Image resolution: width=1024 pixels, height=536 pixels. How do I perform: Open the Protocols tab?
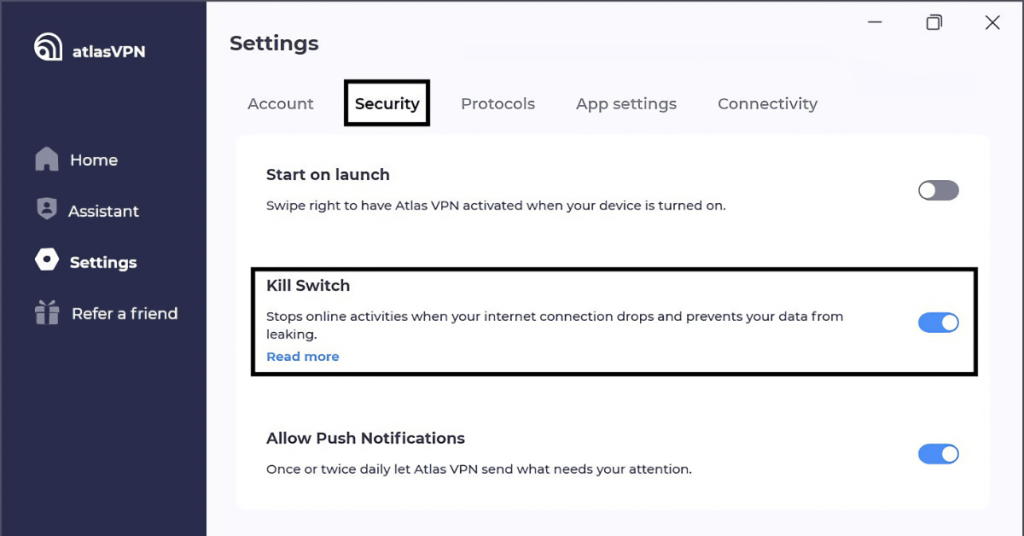coord(498,104)
